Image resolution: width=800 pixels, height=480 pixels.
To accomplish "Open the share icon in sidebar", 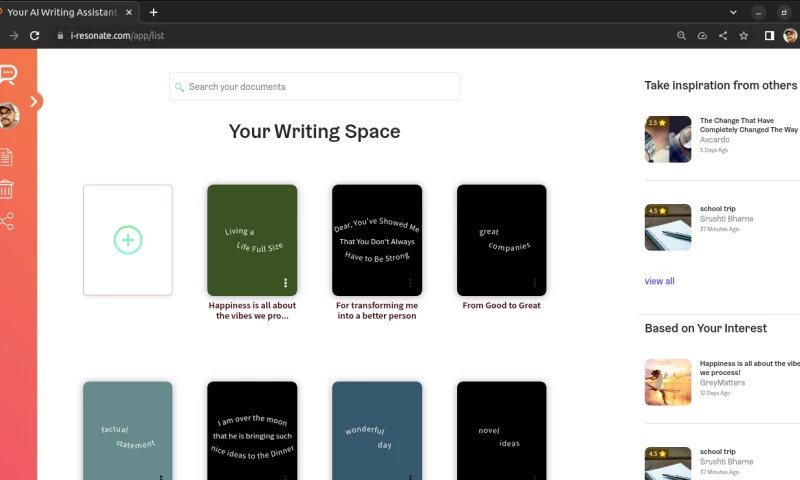I will pyautogui.click(x=7, y=221).
